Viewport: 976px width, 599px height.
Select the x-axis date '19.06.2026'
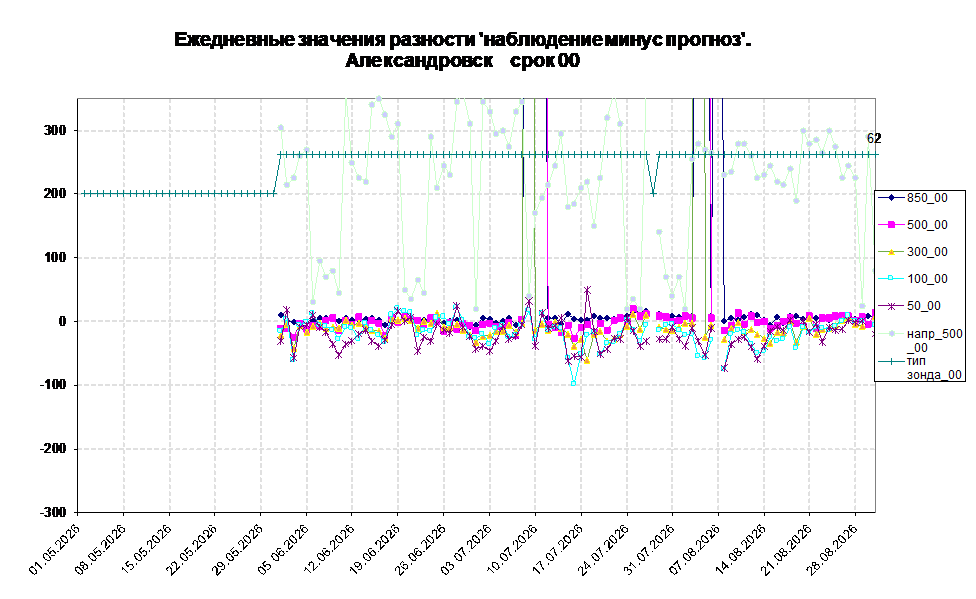[375, 549]
